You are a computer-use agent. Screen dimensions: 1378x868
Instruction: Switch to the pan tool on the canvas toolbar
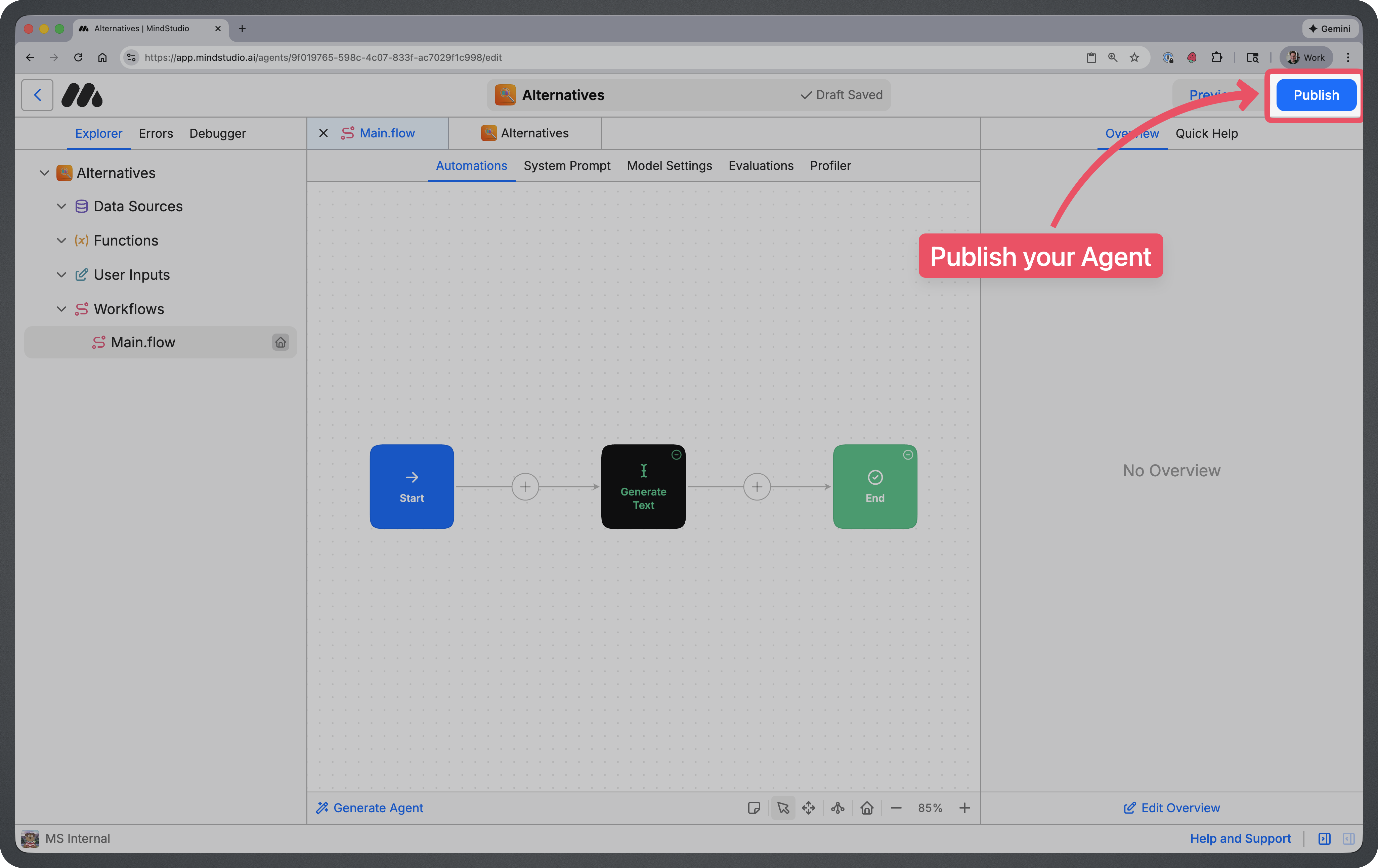(x=809, y=808)
